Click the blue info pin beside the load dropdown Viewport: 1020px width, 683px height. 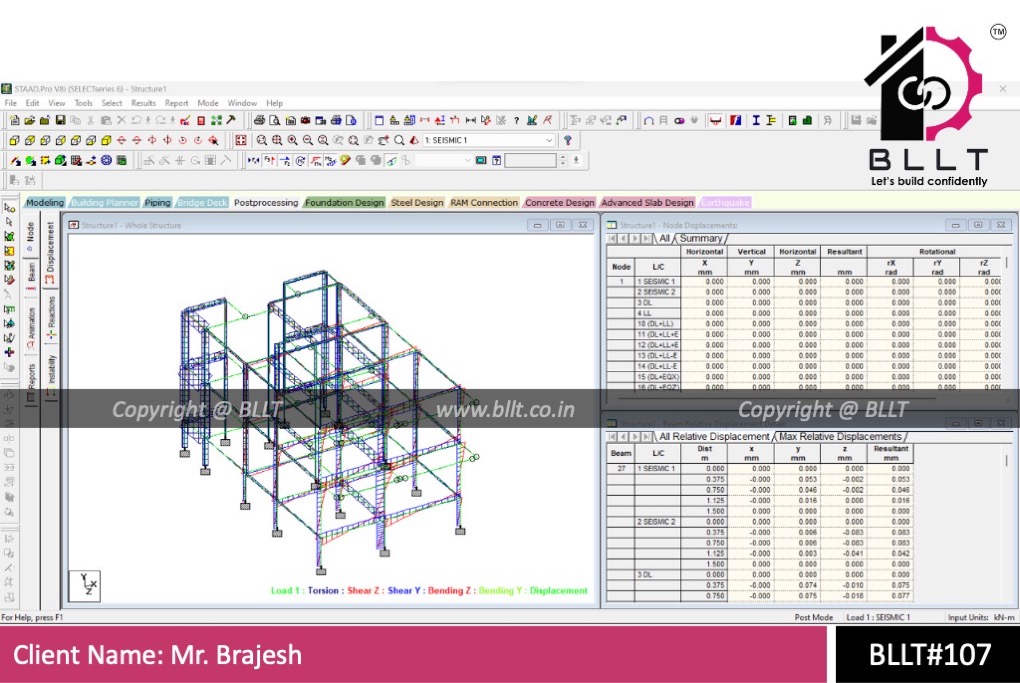pyautogui.click(x=568, y=141)
